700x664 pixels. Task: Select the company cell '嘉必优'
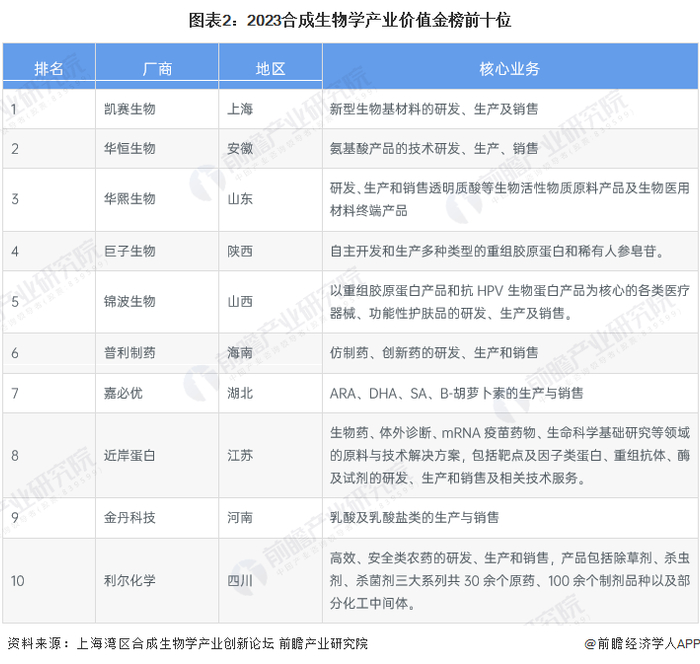tap(123, 393)
